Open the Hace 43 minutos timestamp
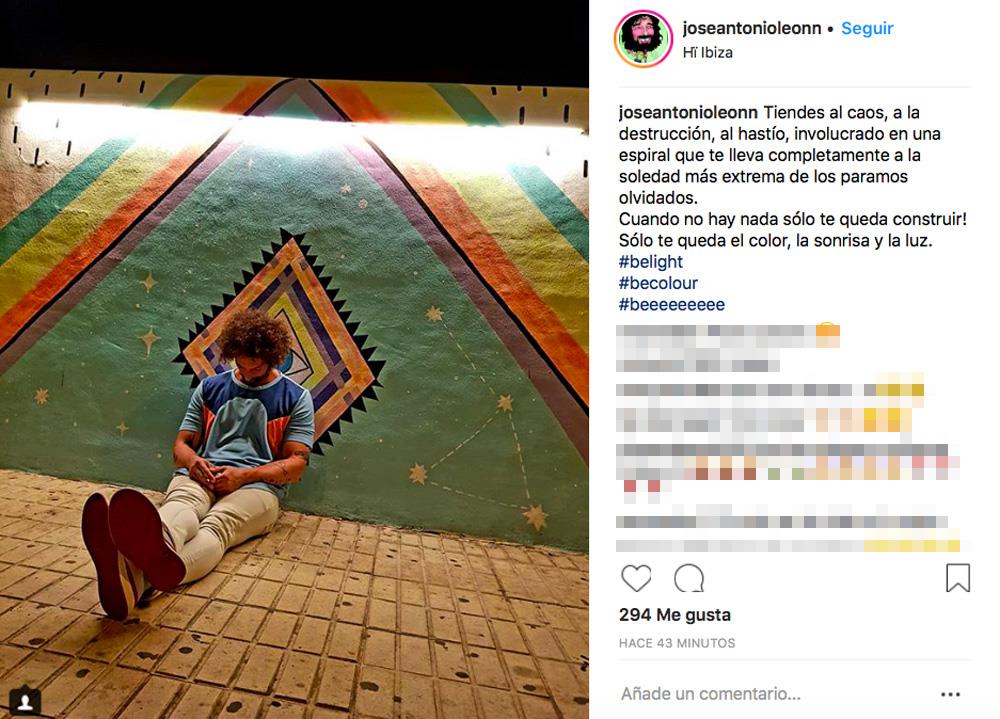The width and height of the screenshot is (1000, 719). [x=677, y=643]
